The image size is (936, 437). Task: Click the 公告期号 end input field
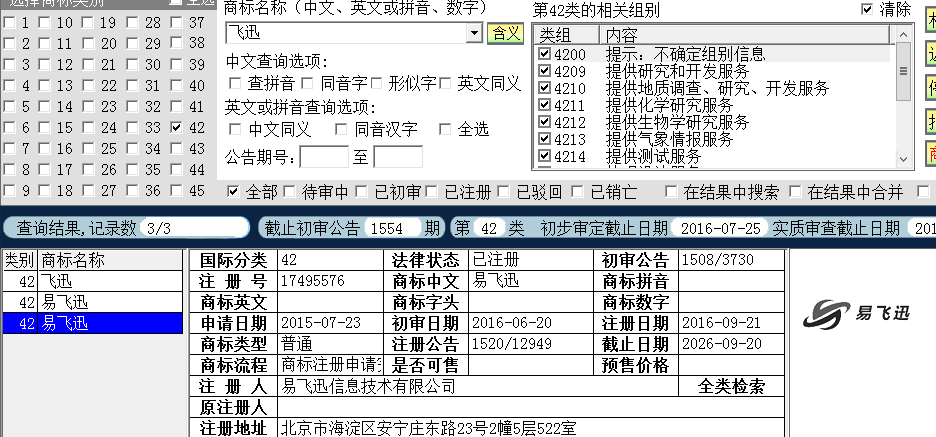pyautogui.click(x=398, y=157)
